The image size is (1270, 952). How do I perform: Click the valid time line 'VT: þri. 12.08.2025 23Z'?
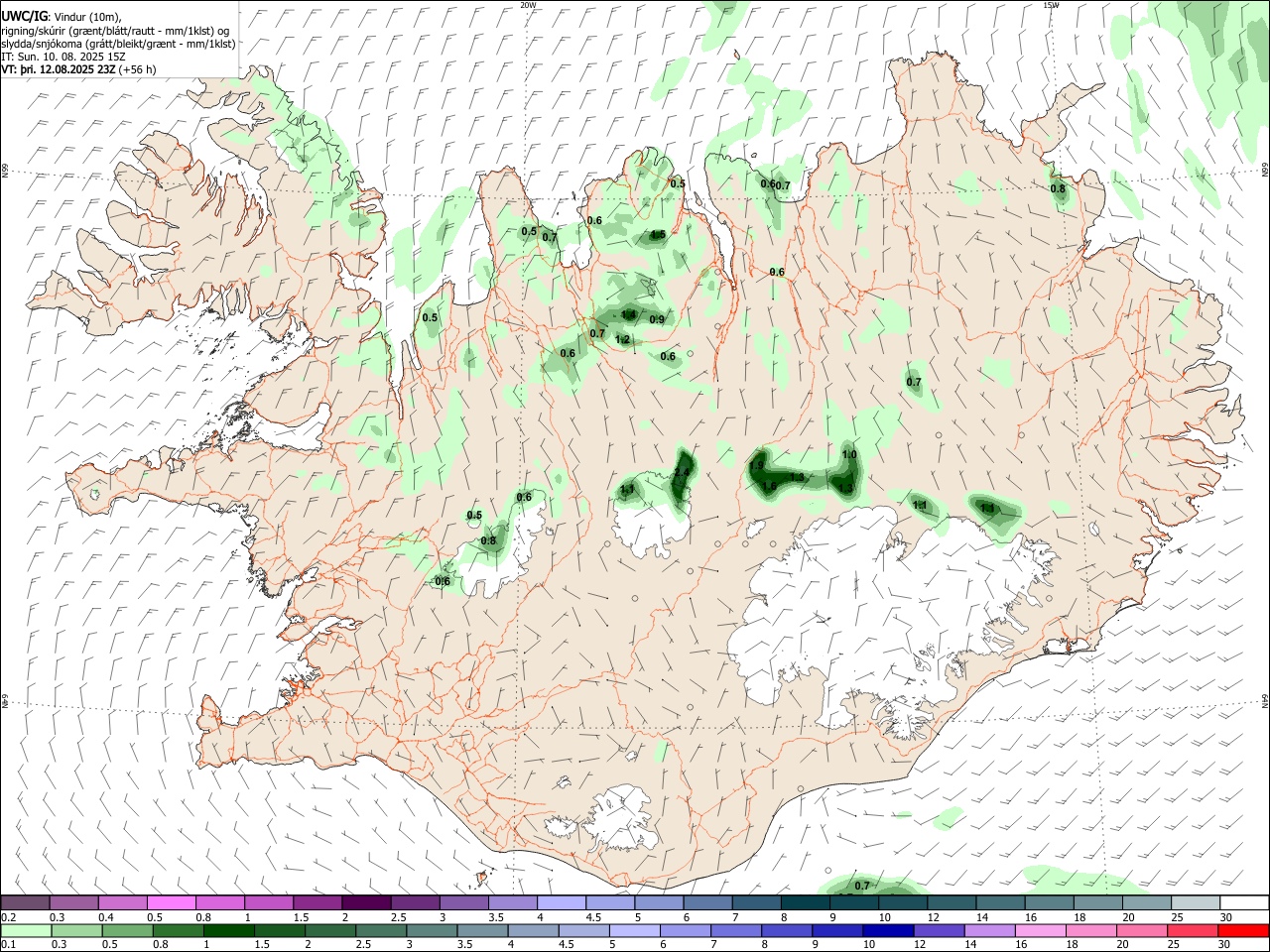coord(59,69)
